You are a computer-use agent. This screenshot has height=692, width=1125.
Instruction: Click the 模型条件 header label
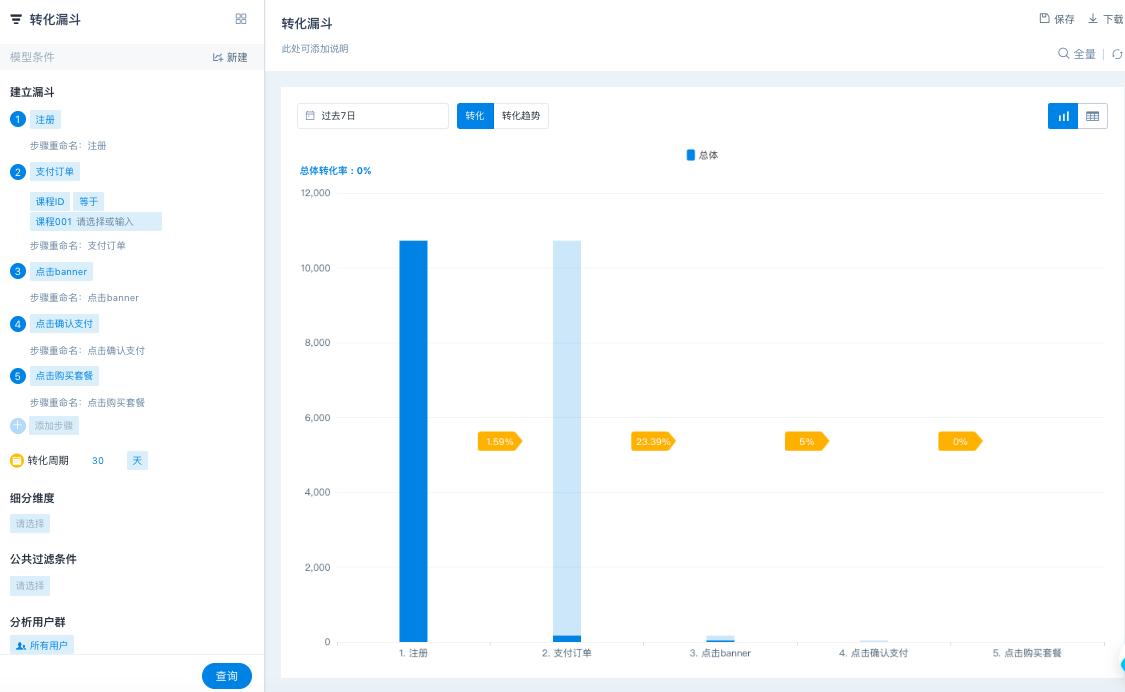(32, 57)
